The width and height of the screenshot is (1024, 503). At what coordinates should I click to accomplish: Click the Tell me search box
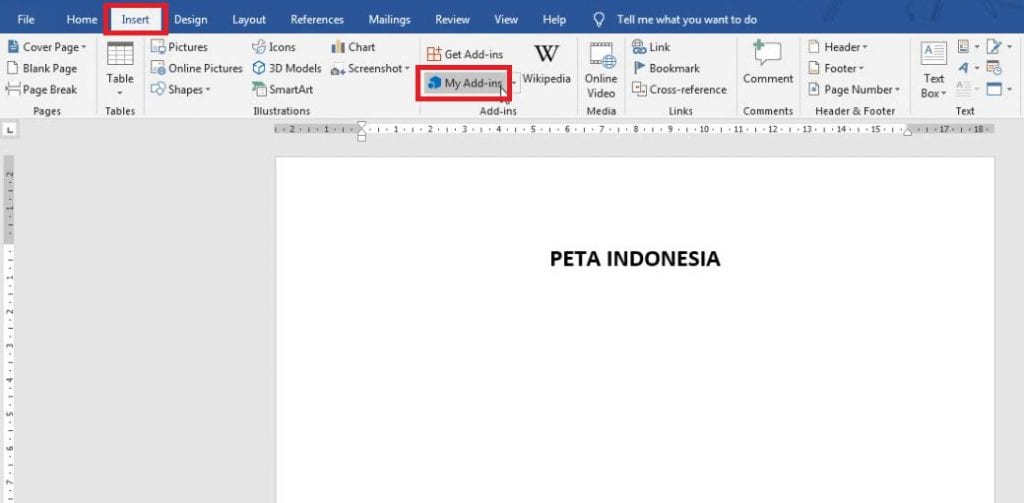click(x=686, y=20)
